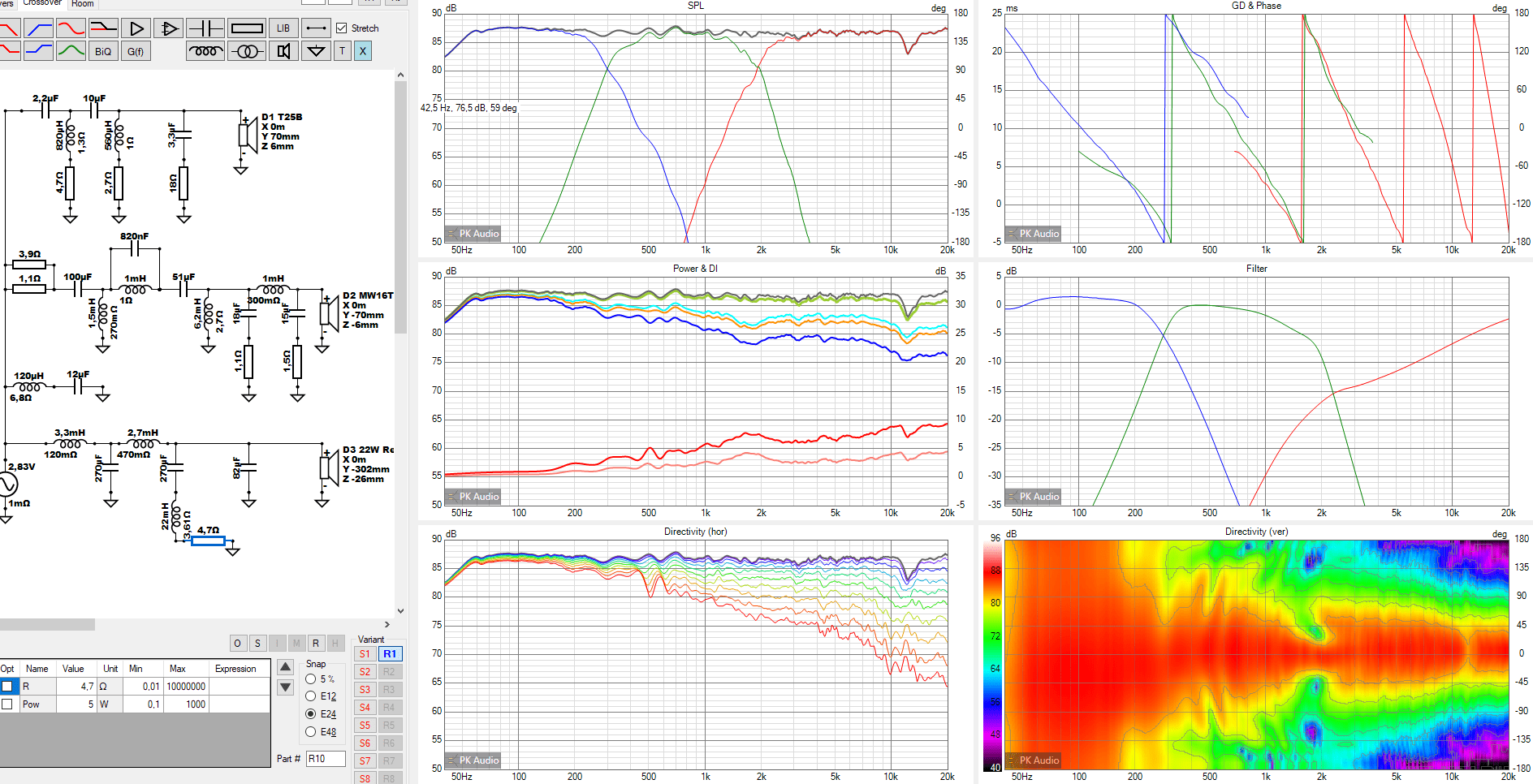This screenshot has height=784, width=1533.
Task: Select the resistor component tool
Action: 247,28
